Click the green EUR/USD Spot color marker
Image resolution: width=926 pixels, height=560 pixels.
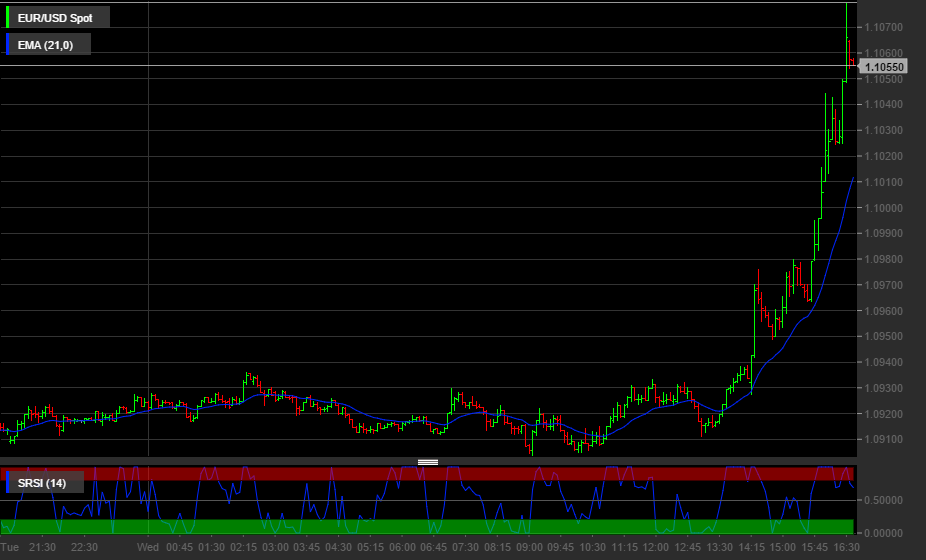tap(8, 17)
